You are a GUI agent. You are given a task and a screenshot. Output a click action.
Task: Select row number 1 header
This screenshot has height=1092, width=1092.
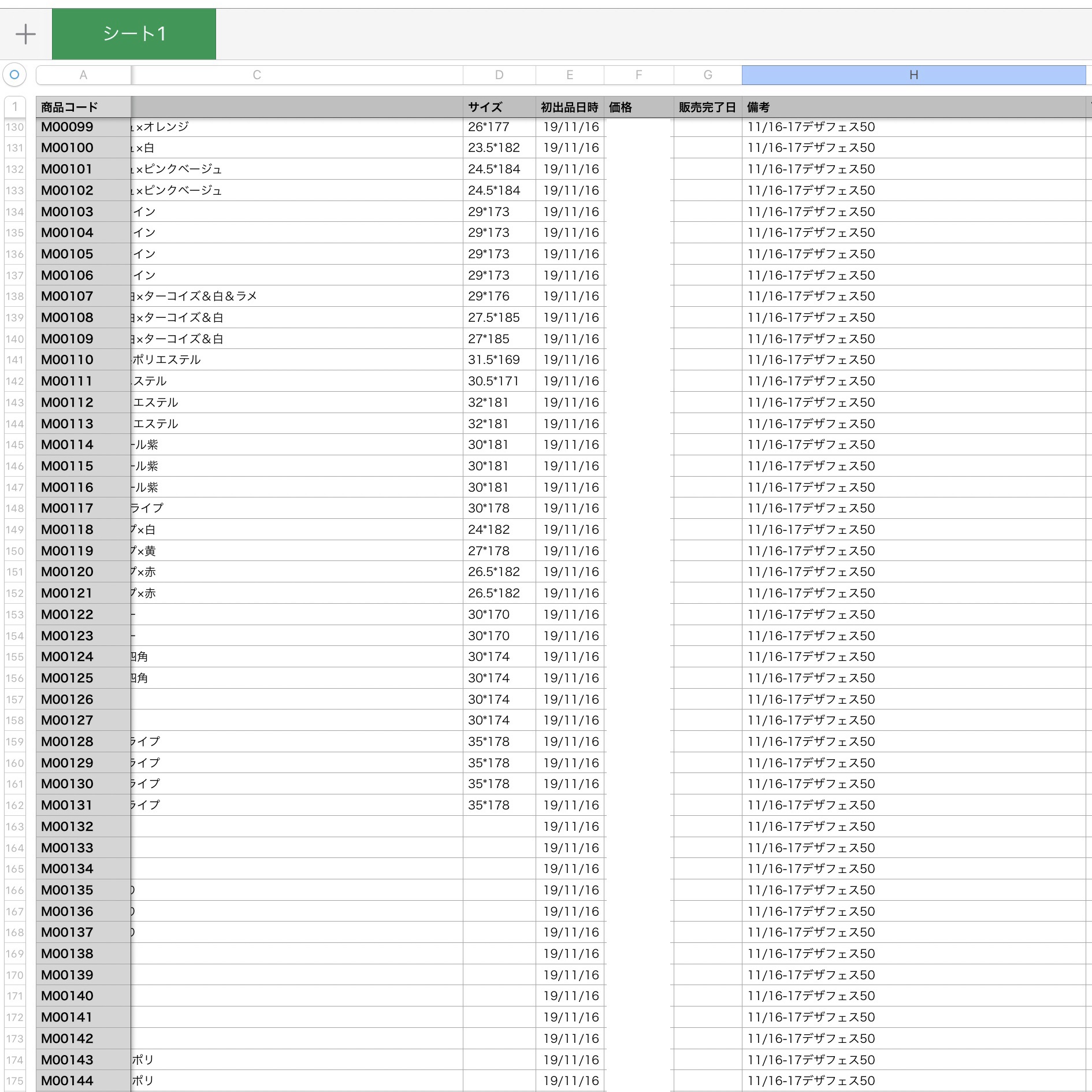[15, 107]
